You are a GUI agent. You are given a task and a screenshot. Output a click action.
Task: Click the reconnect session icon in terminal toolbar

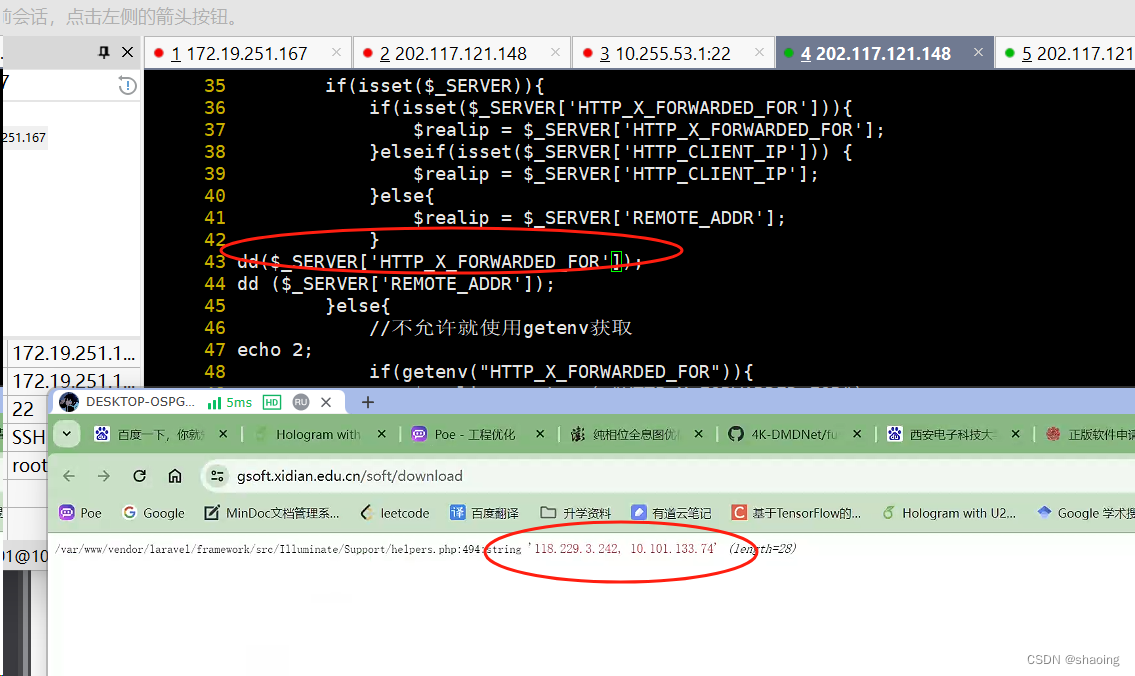click(127, 86)
